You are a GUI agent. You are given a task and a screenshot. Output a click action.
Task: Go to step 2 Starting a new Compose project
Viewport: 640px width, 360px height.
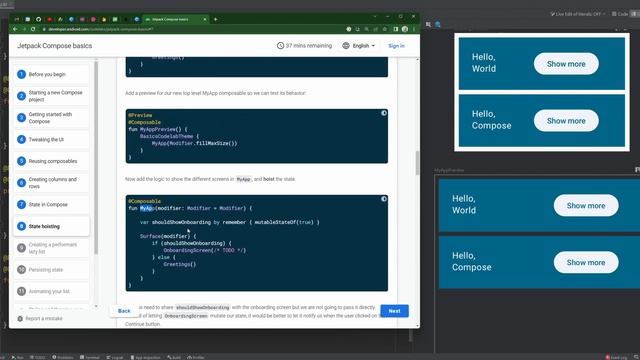pos(51,96)
